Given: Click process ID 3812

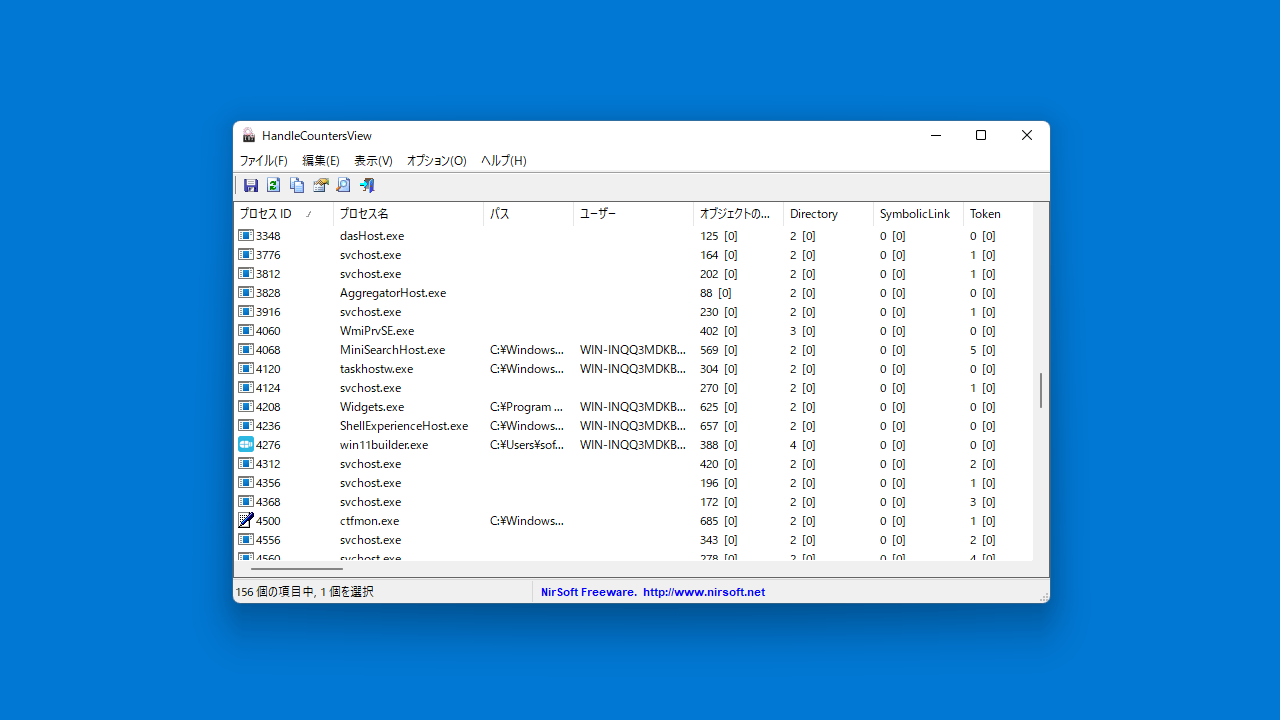Looking at the screenshot, I should [x=268, y=274].
